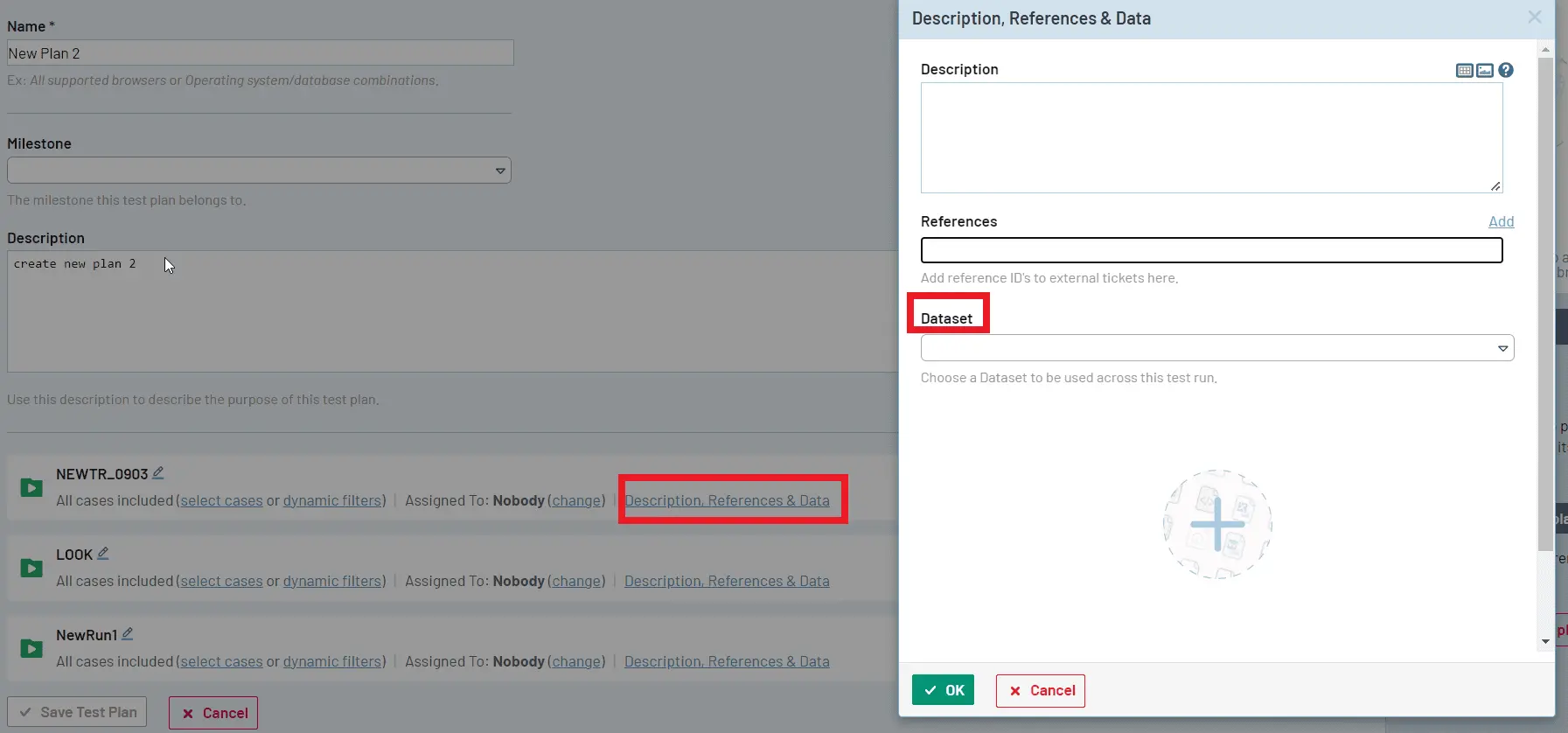The image size is (1568, 733).
Task: Expand the Milestone dropdown
Action: pos(259,171)
